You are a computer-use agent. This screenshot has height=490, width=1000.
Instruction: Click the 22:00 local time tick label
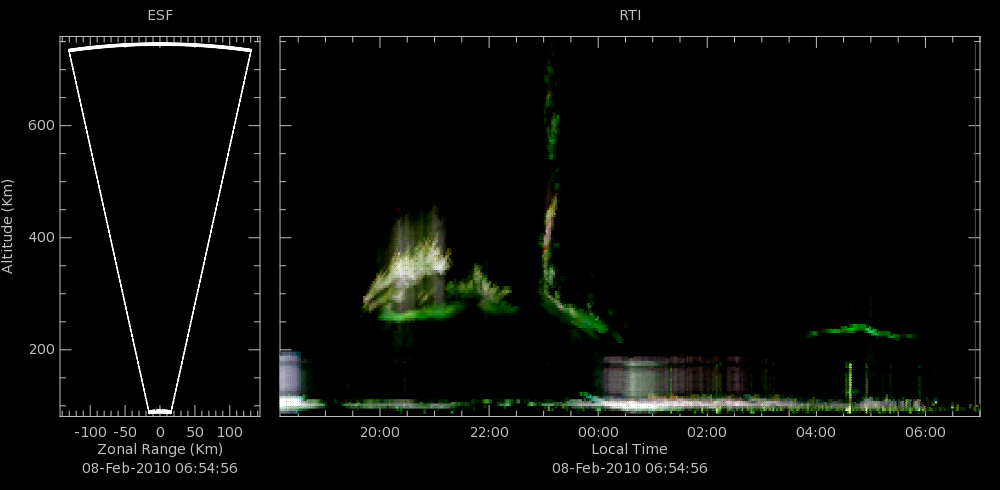tap(489, 432)
